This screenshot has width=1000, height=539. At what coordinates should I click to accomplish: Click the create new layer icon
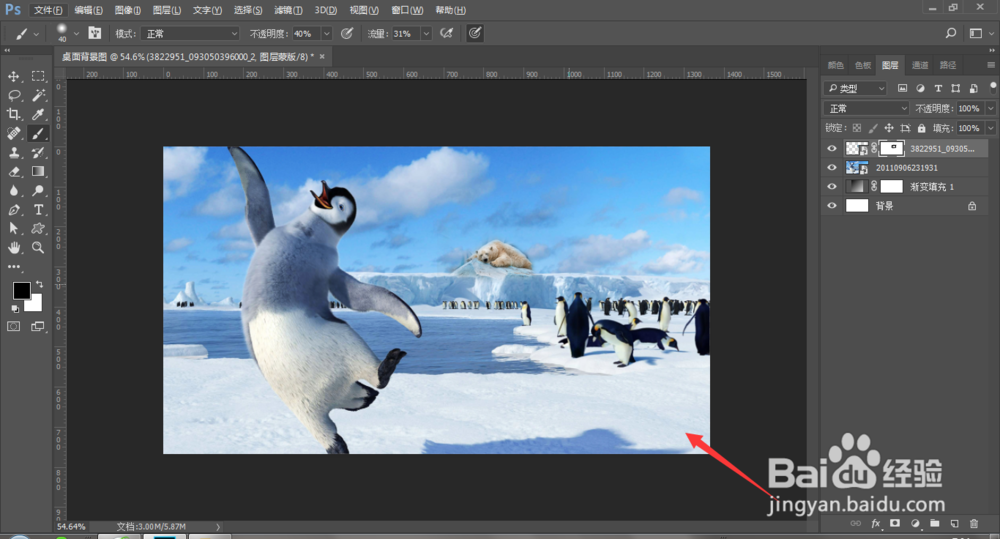point(954,524)
